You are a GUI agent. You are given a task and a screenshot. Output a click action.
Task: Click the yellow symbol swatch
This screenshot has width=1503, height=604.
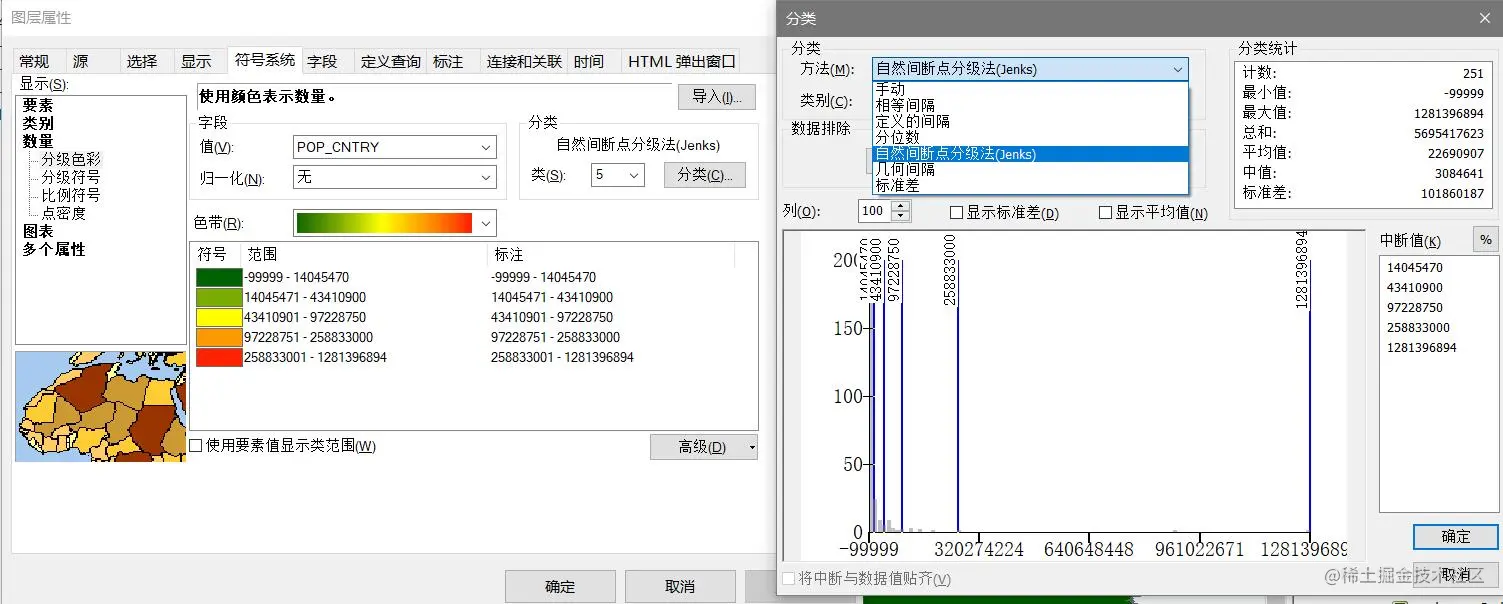coord(219,317)
